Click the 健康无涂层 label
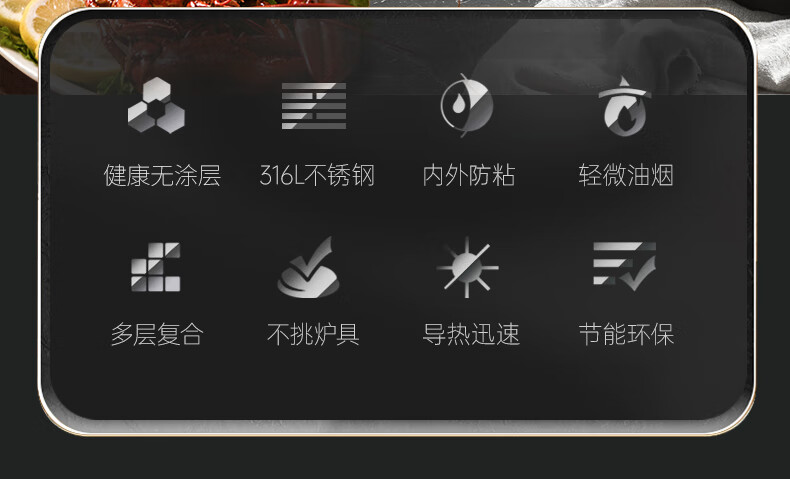 (162, 175)
